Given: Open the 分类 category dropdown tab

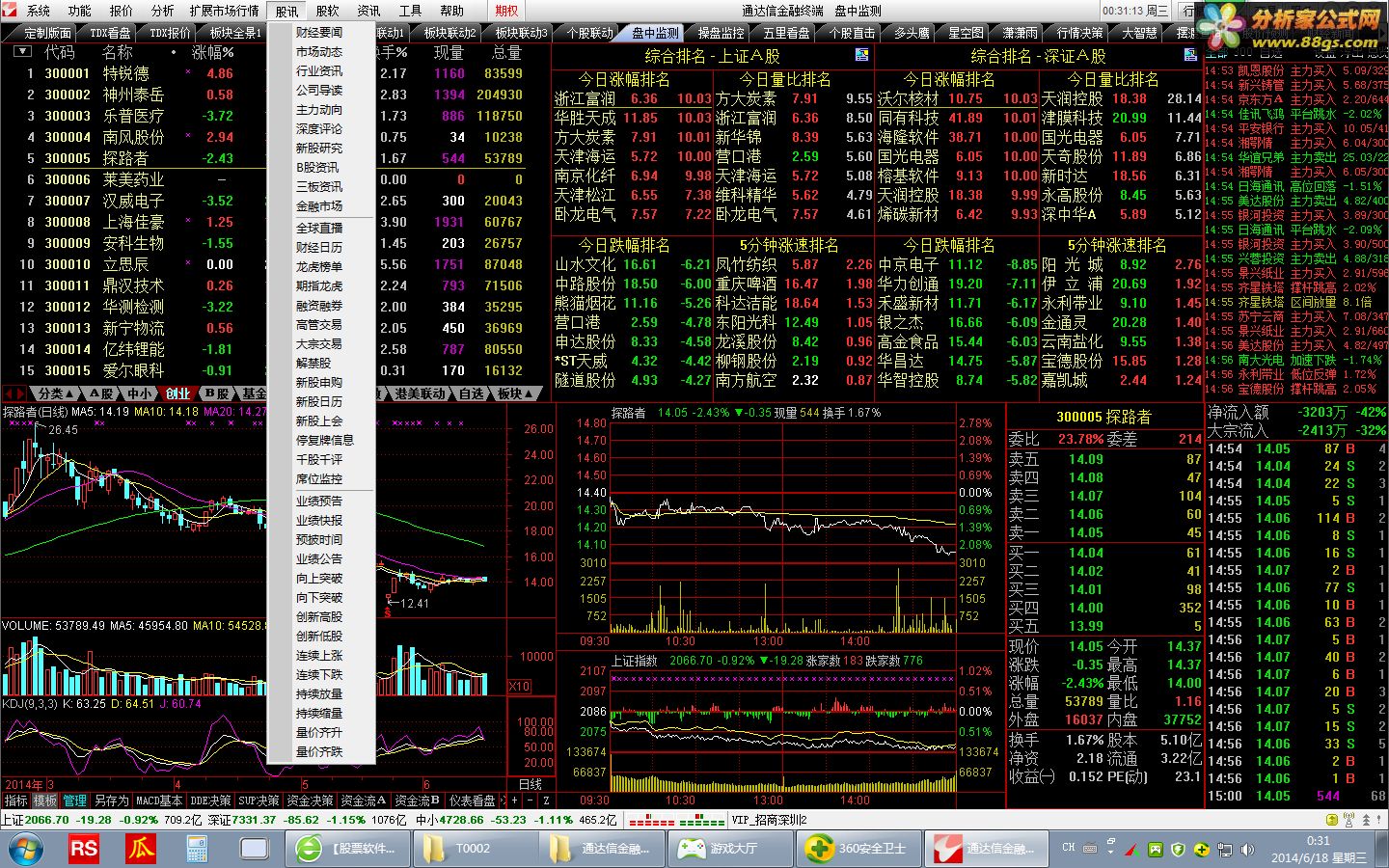Looking at the screenshot, I should 56,393.
